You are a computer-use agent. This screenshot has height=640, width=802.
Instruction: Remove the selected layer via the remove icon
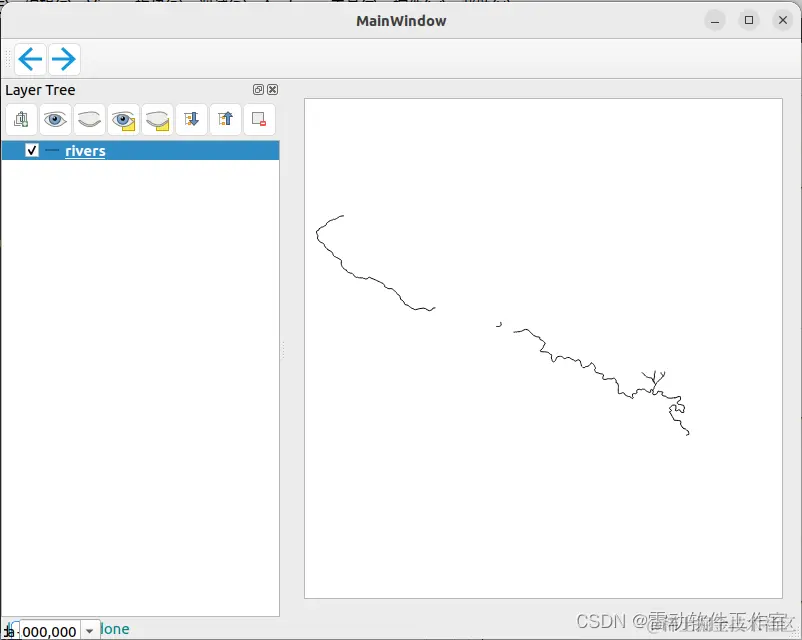click(x=259, y=119)
